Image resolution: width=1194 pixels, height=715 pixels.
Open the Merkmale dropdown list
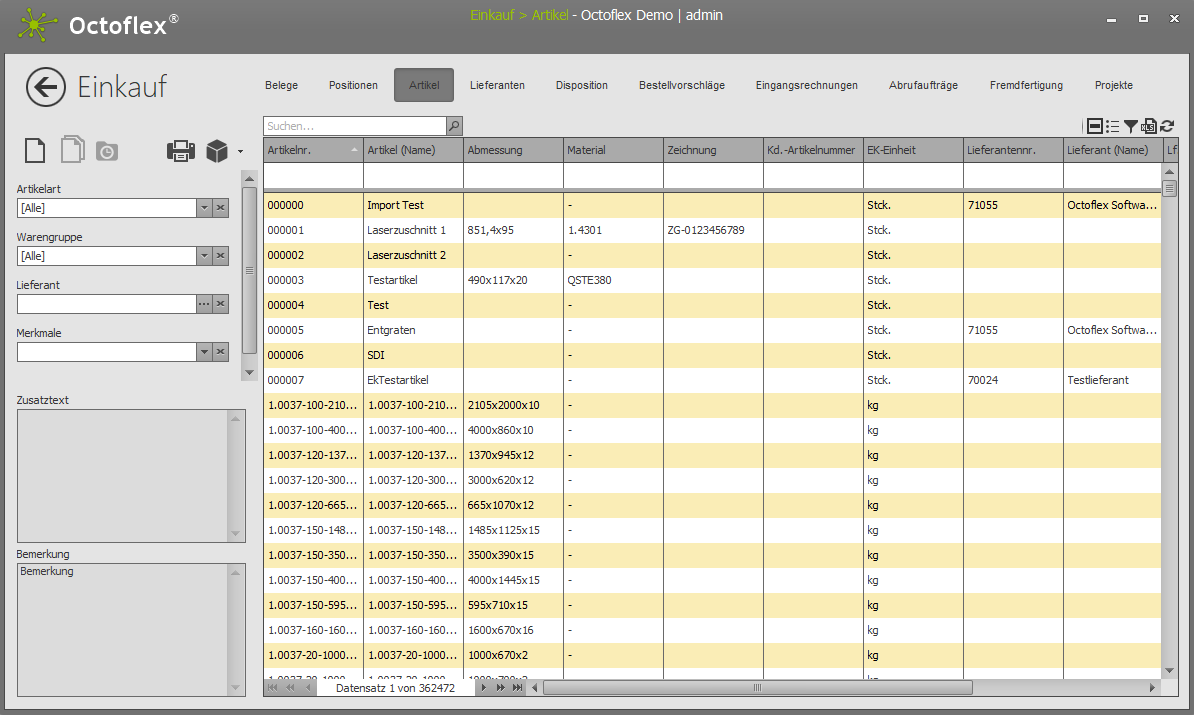pos(204,352)
